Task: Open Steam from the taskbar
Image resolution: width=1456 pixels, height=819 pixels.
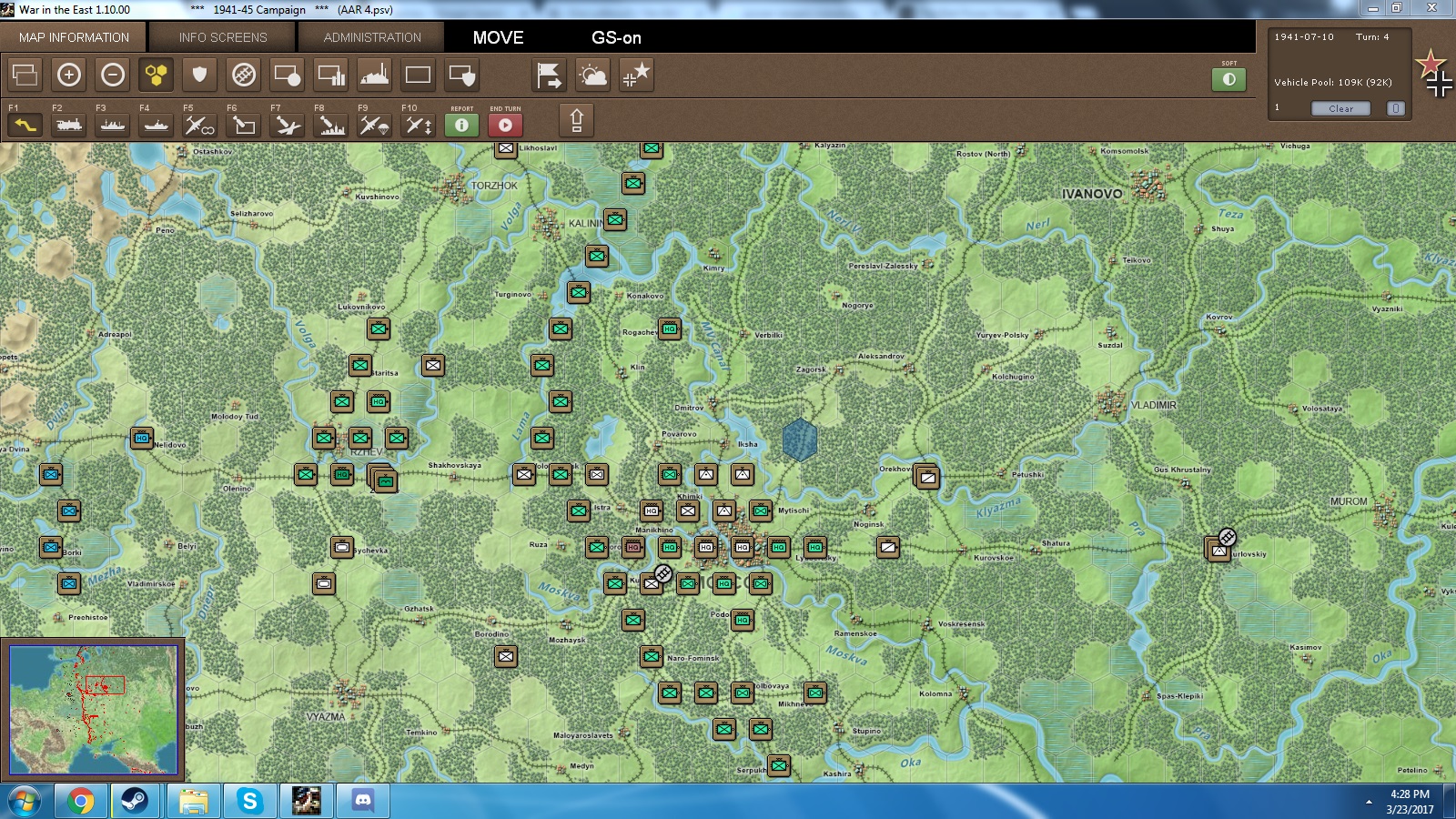Action: 136,802
